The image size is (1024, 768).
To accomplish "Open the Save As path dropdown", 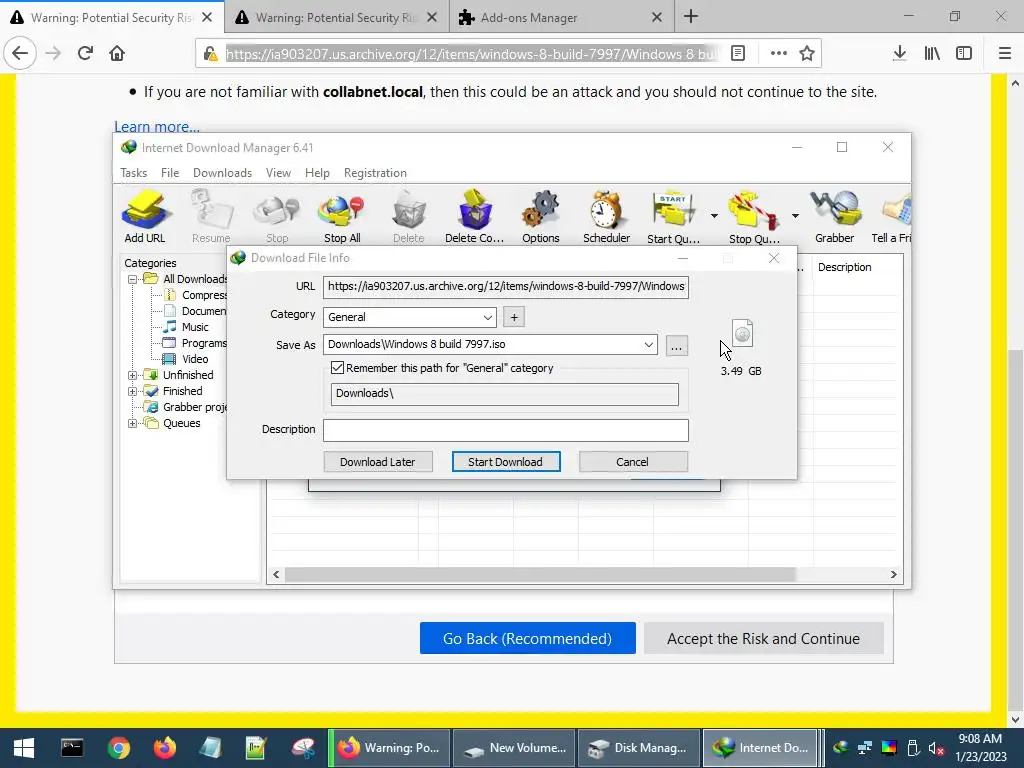I will click(x=648, y=344).
